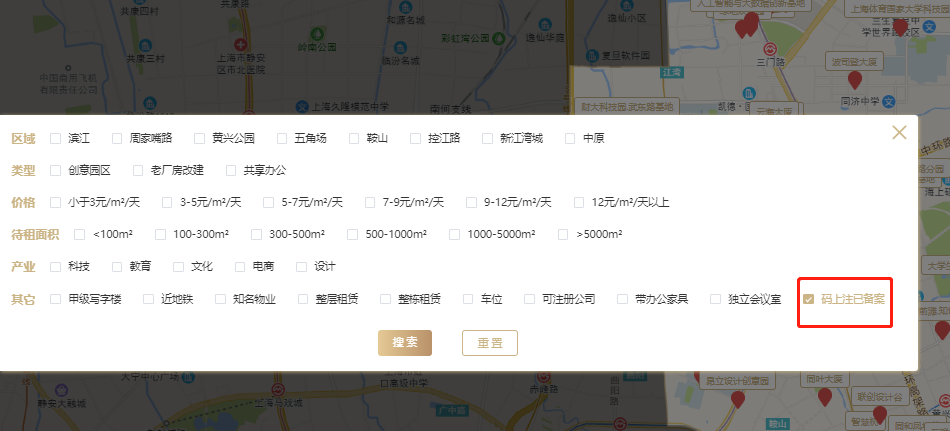This screenshot has width=950, height=431.
Task: Enable the 近地铁 filter
Action: pos(148,299)
